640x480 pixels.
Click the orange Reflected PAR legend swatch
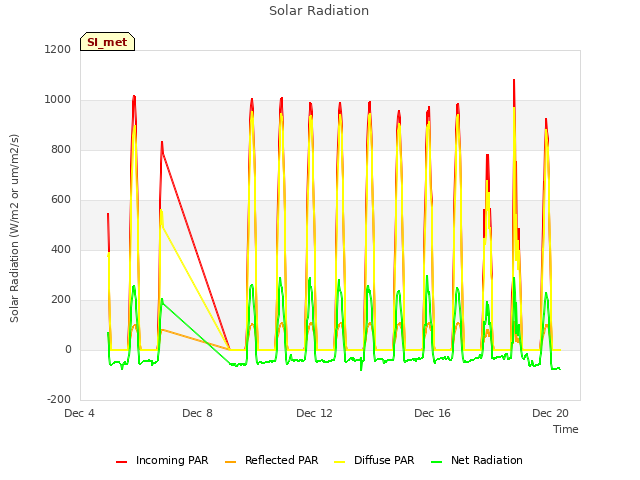[x=231, y=462]
